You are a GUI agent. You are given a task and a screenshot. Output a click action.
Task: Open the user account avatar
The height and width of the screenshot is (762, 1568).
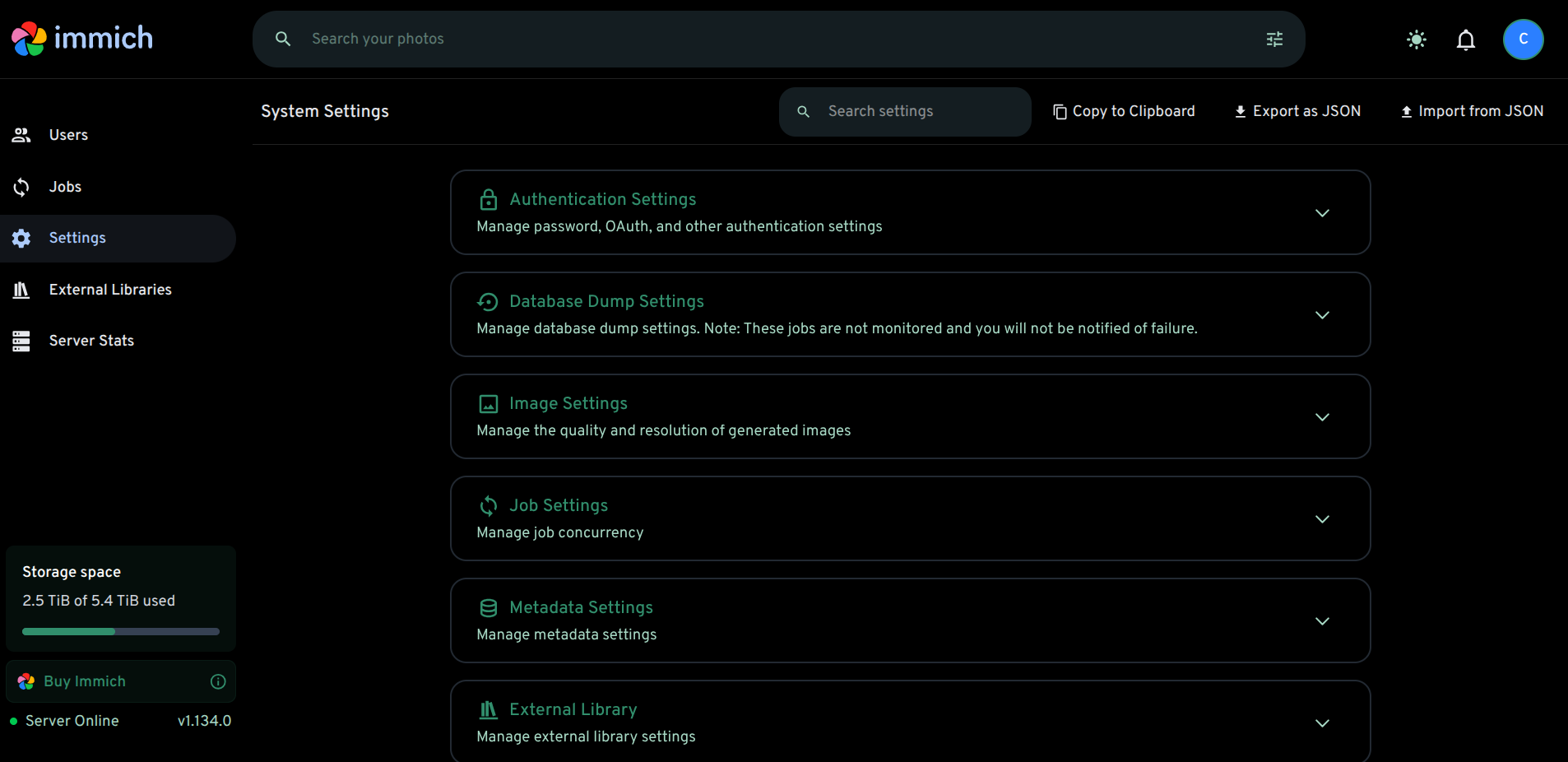1524,39
